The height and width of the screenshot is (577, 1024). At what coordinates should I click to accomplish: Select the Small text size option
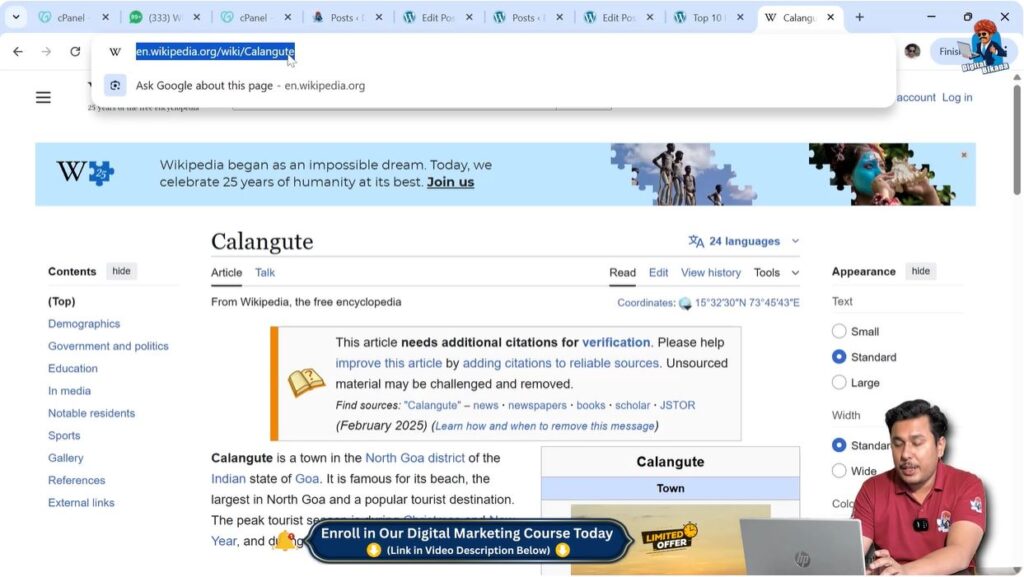point(838,331)
